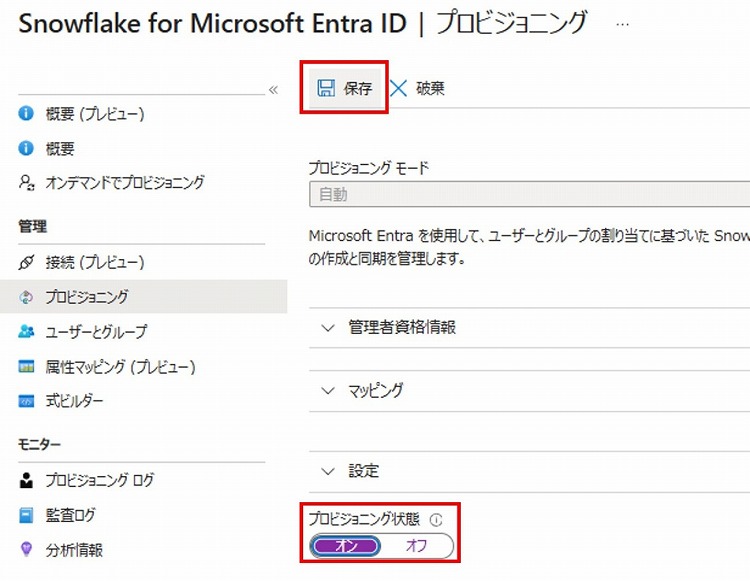Collapse the sidebar with the double chevron
750x581 pixels.
(x=273, y=90)
